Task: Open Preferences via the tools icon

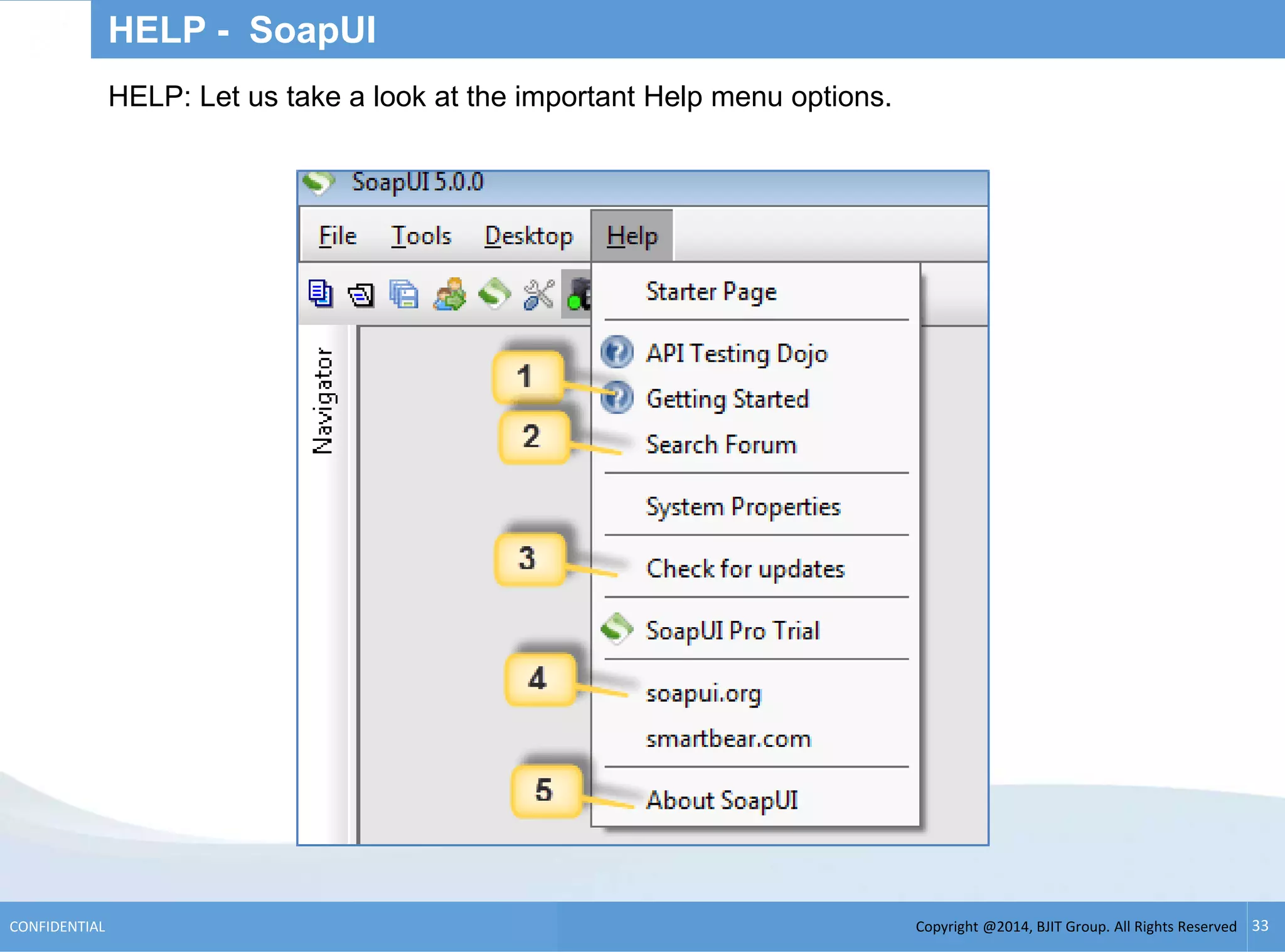Action: 539,294
